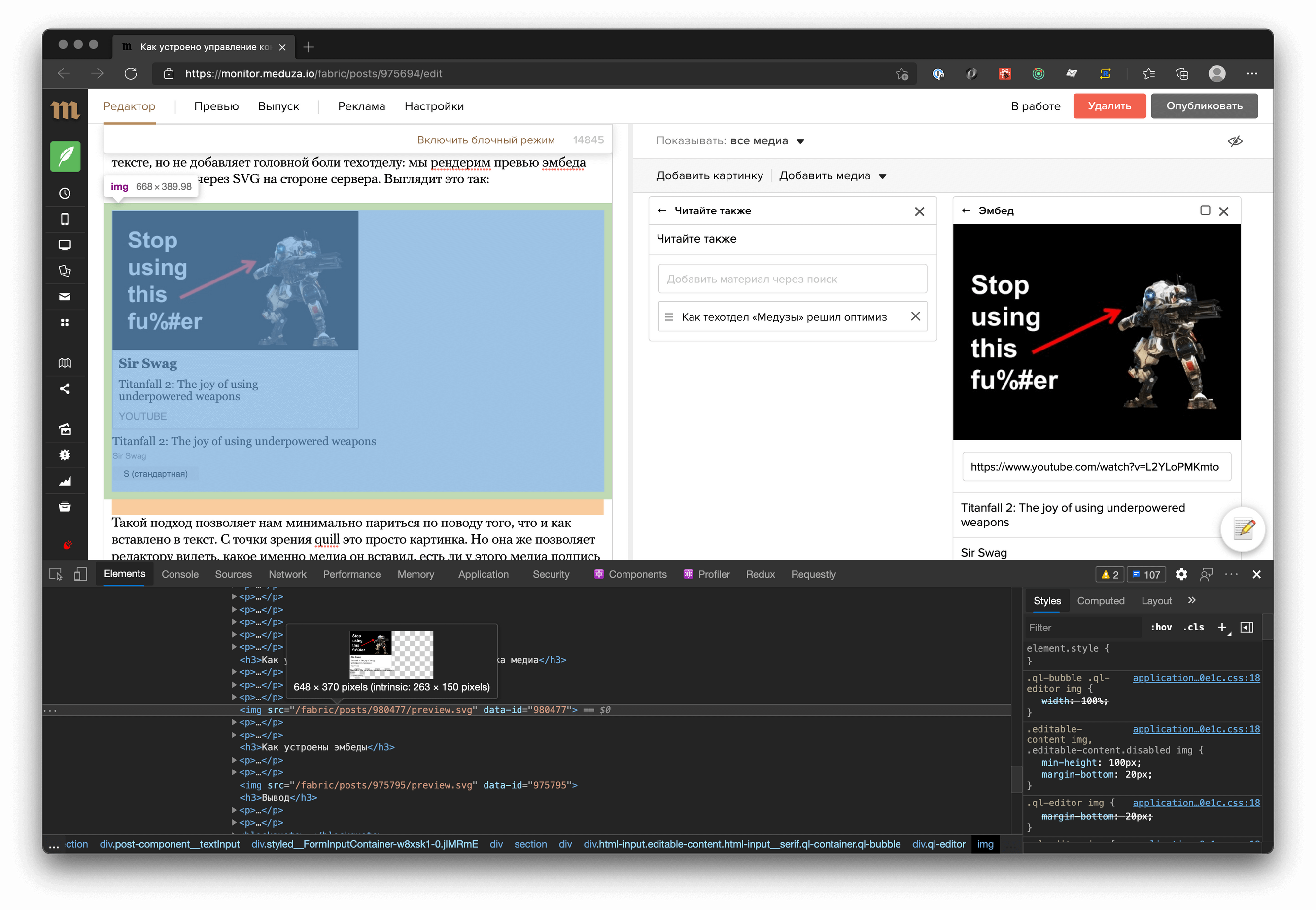Click the share icon in left sidebar
This screenshot has height=910, width=1316.
(x=65, y=389)
